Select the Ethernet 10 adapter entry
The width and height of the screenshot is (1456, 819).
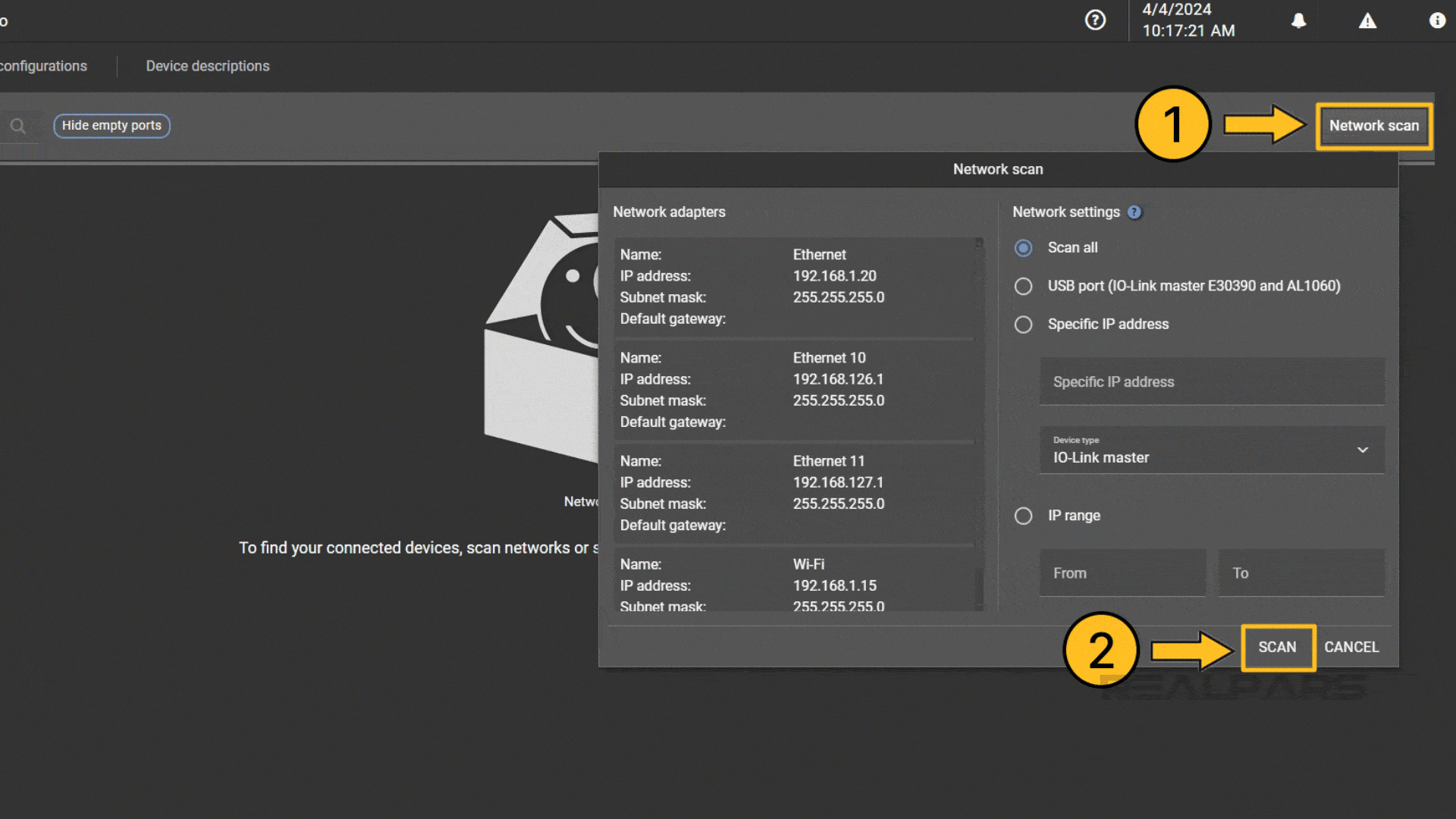pyautogui.click(x=794, y=390)
